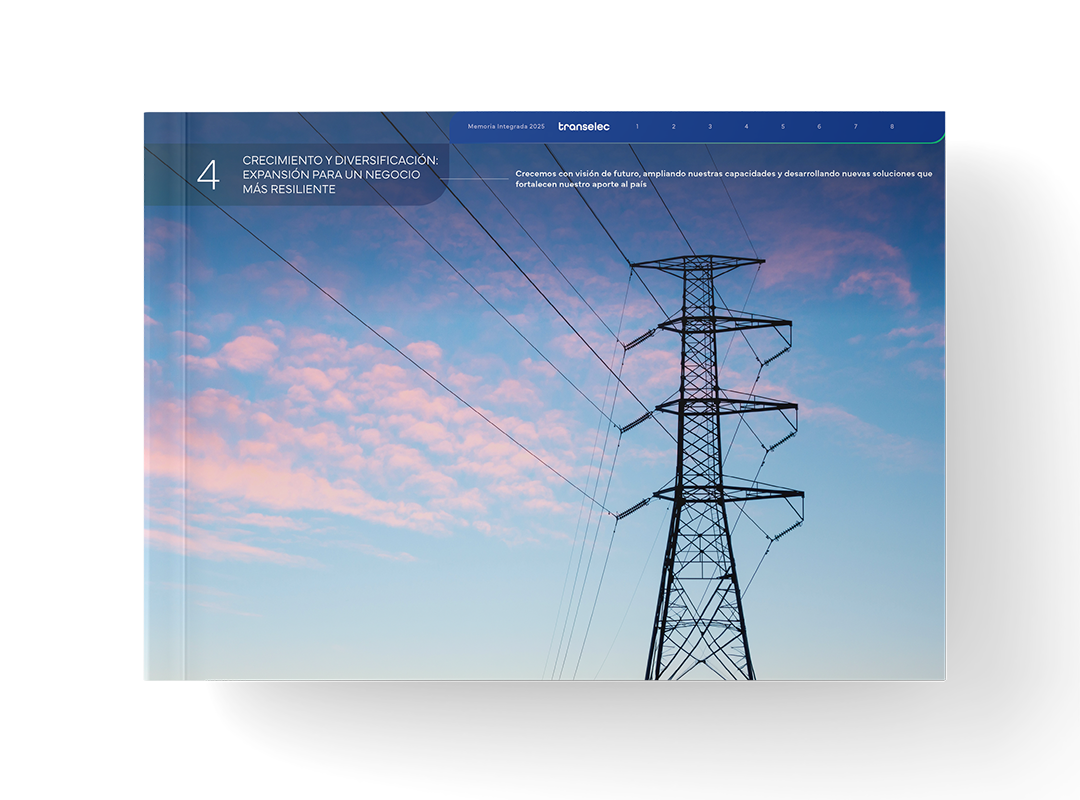Screen dimensions: 1080x800
Task: Click the large chapter number 4
Action: coord(208,175)
